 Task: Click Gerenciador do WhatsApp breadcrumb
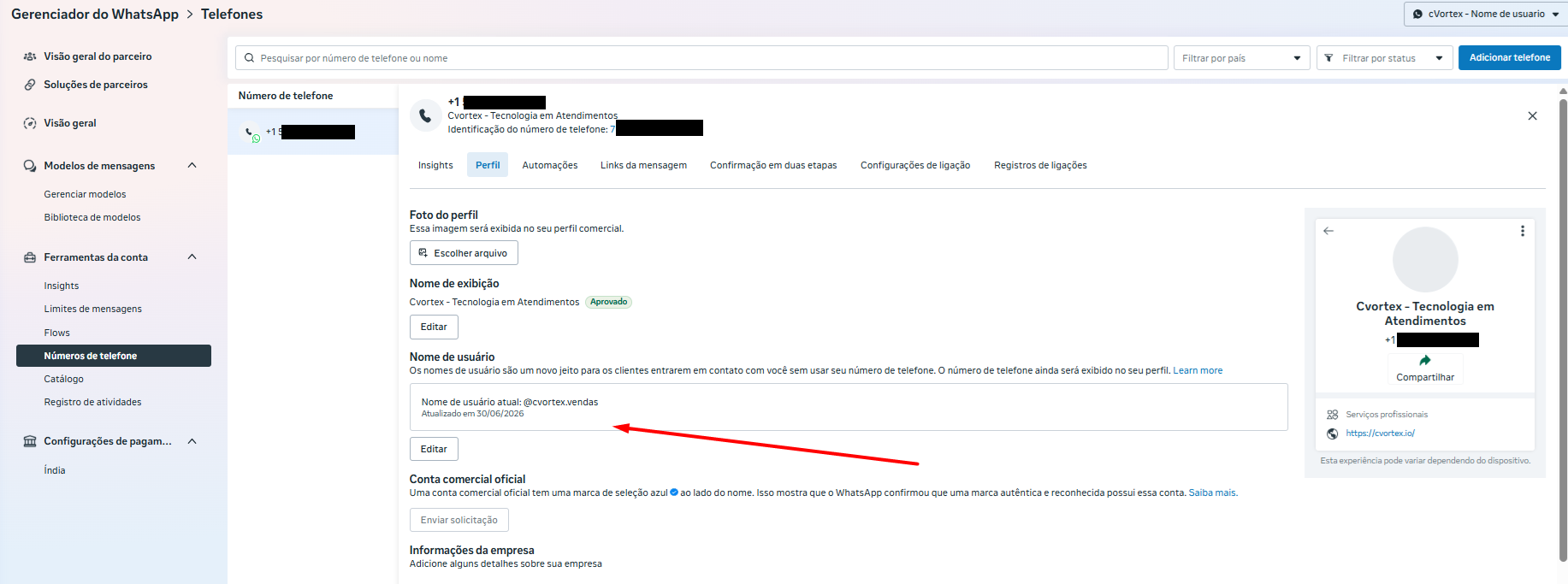click(95, 15)
